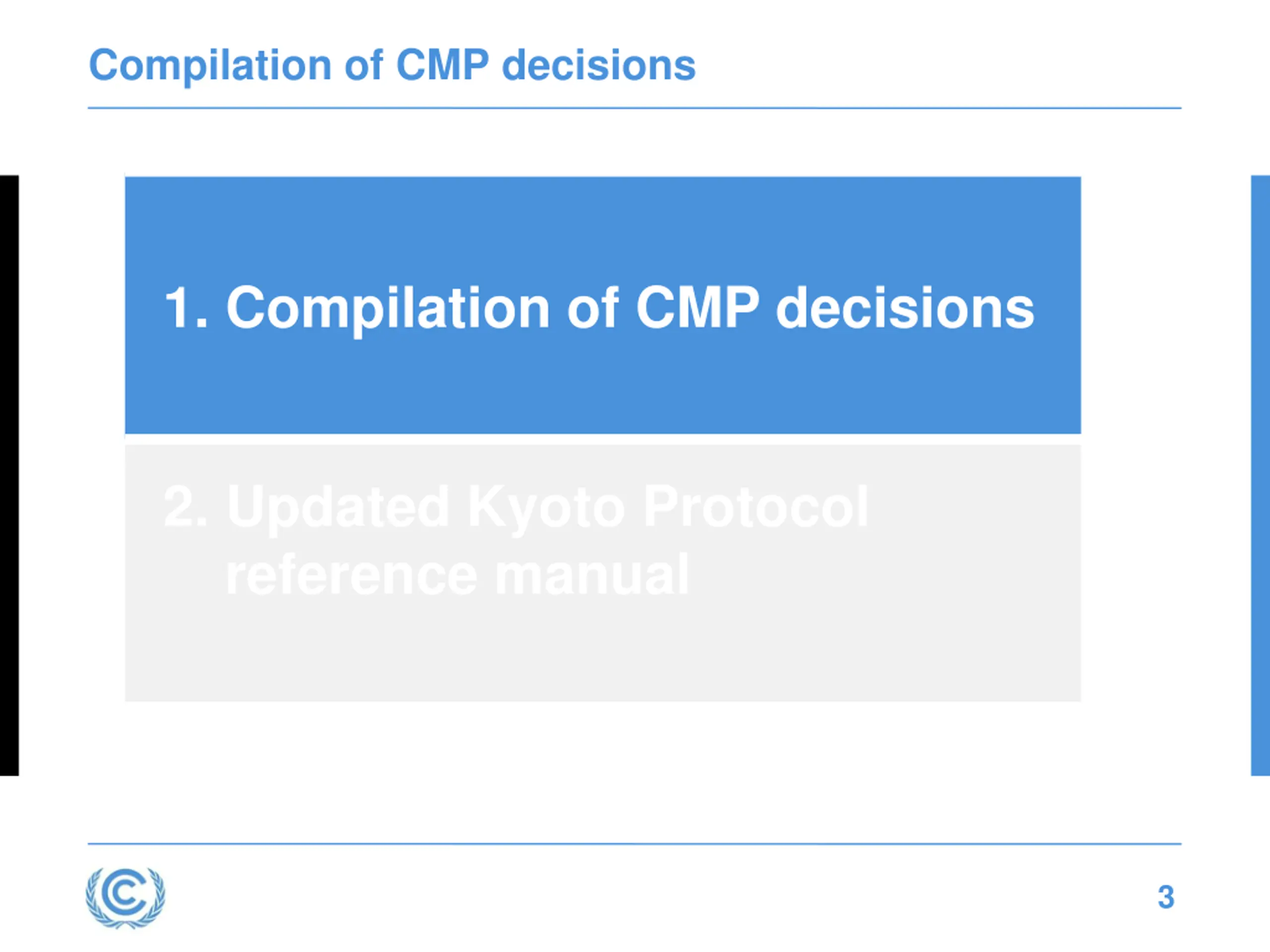Select the word Updated in grey box
Image resolution: width=1270 pixels, height=952 pixels.
338,507
